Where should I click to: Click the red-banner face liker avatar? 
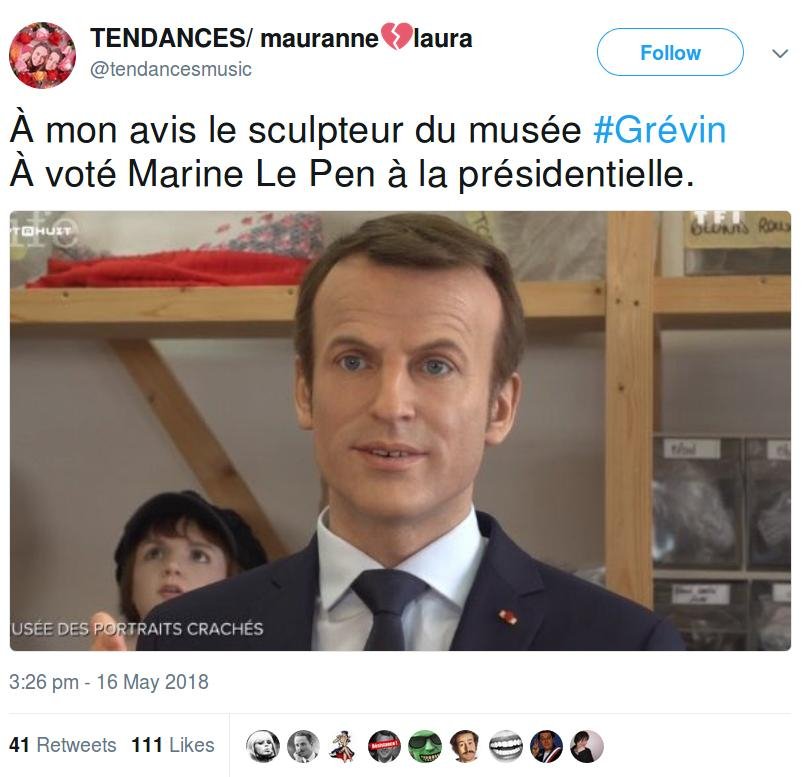click(384, 746)
